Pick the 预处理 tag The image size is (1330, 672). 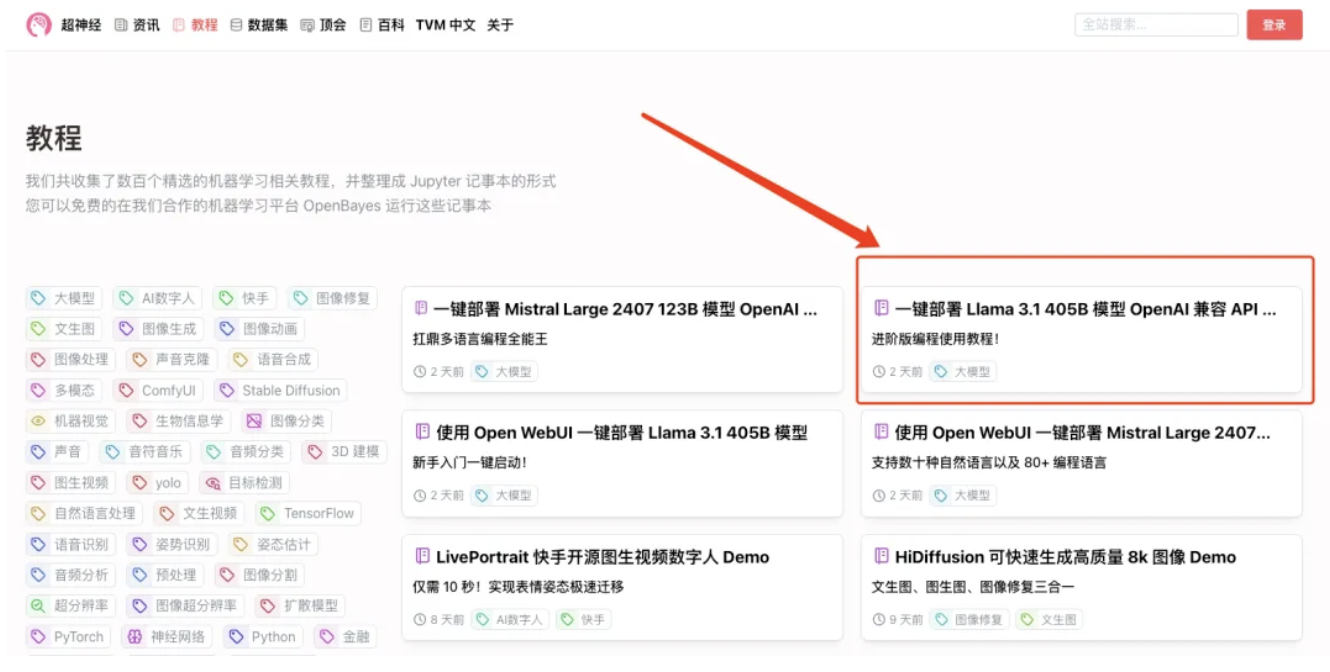(165, 575)
